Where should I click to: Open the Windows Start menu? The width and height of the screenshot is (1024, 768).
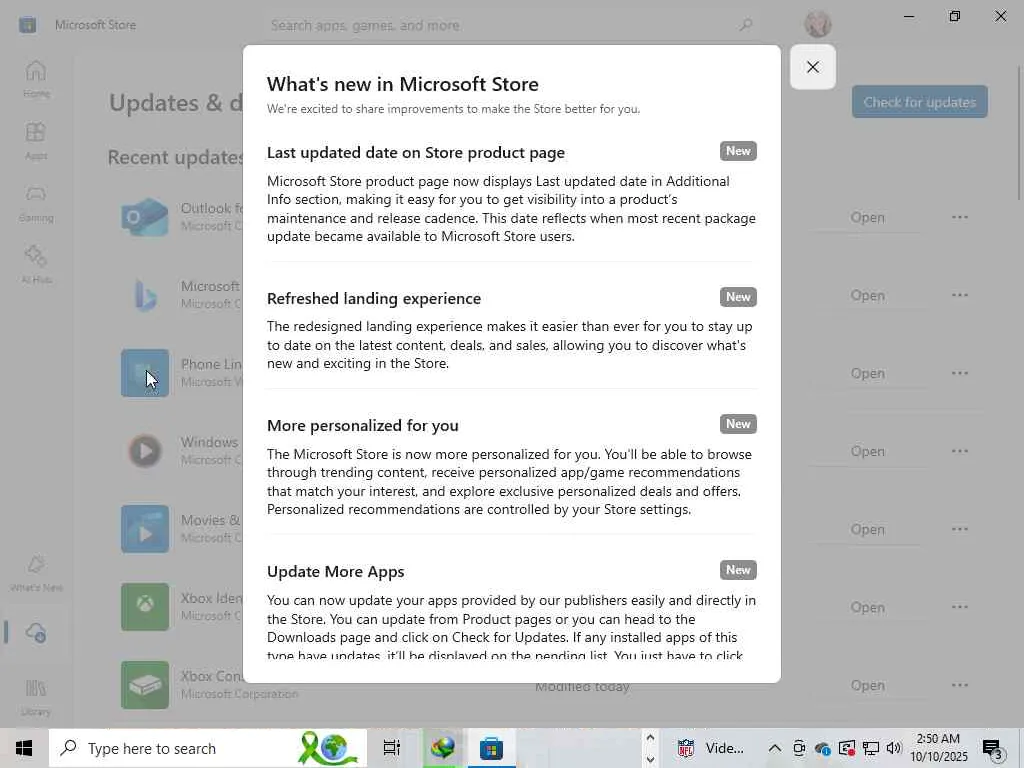pyautogui.click(x=24, y=748)
